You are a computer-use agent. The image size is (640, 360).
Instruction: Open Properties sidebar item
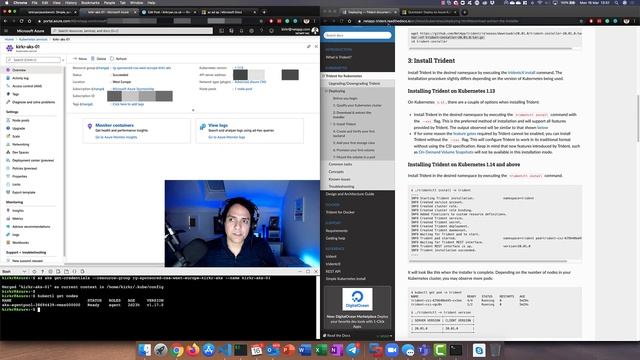click(x=20, y=176)
